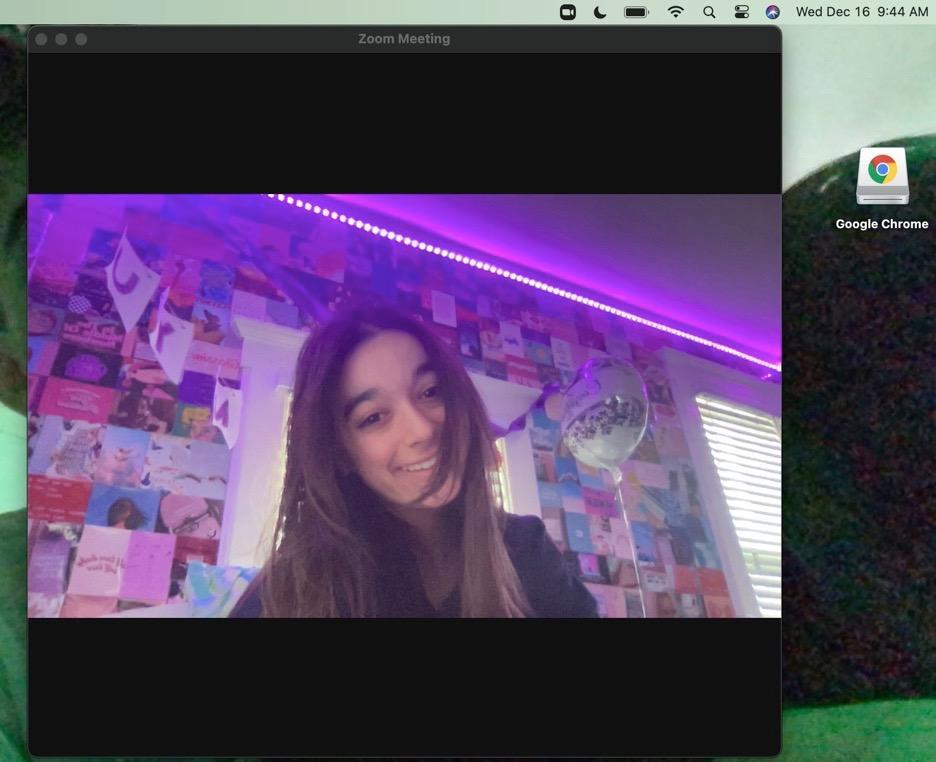Click the black area above the video

pos(404,122)
